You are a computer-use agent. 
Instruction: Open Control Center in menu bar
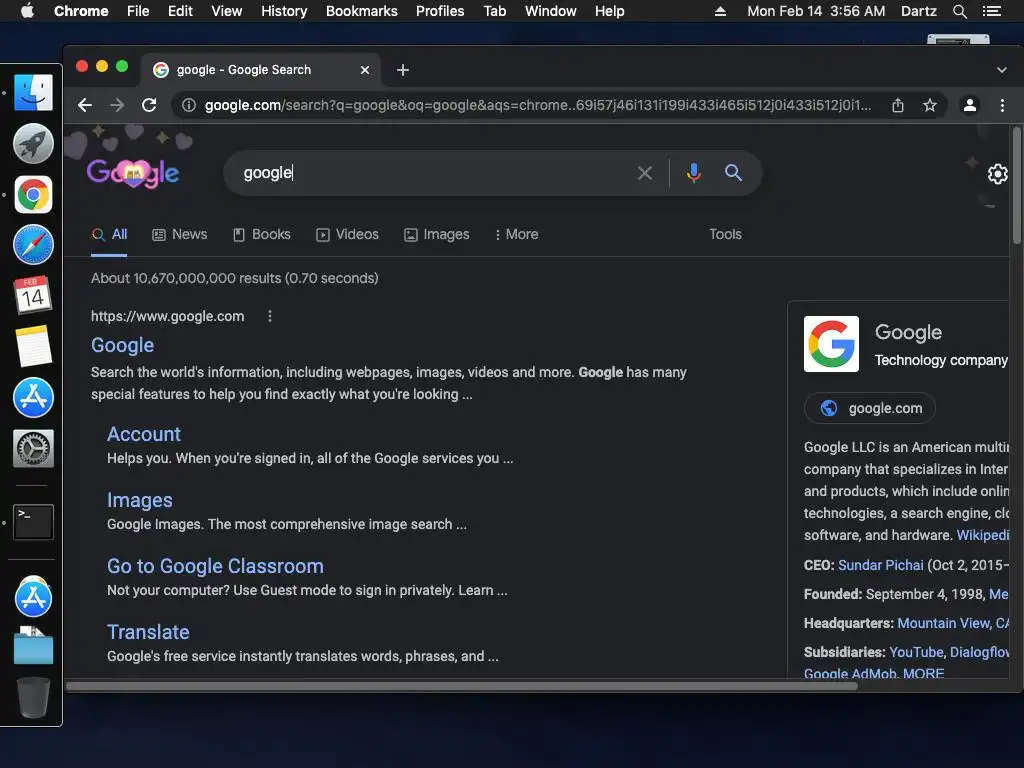pos(992,11)
